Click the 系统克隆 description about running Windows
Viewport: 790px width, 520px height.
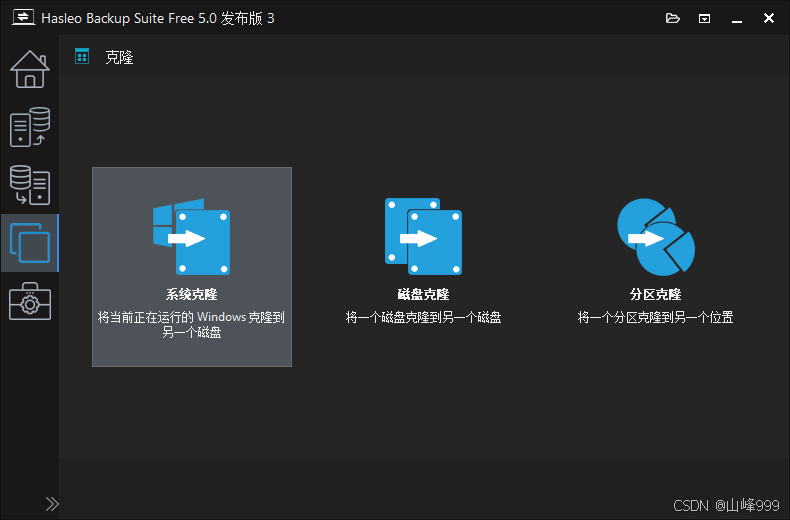click(x=191, y=324)
